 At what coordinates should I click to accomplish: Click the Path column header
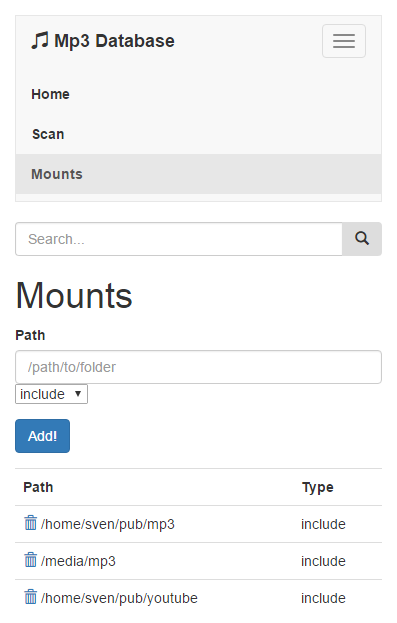38,487
